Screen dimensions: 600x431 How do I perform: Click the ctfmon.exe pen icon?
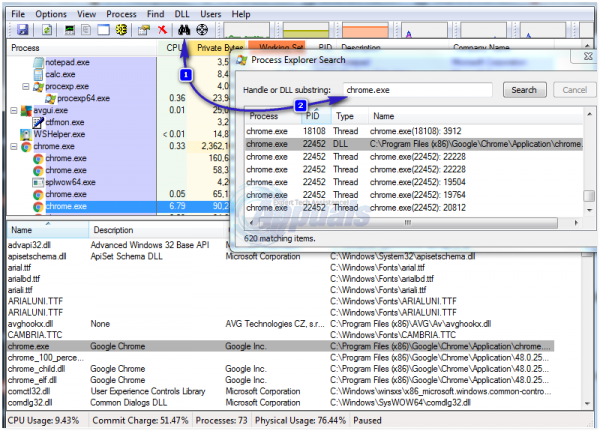pos(38,122)
